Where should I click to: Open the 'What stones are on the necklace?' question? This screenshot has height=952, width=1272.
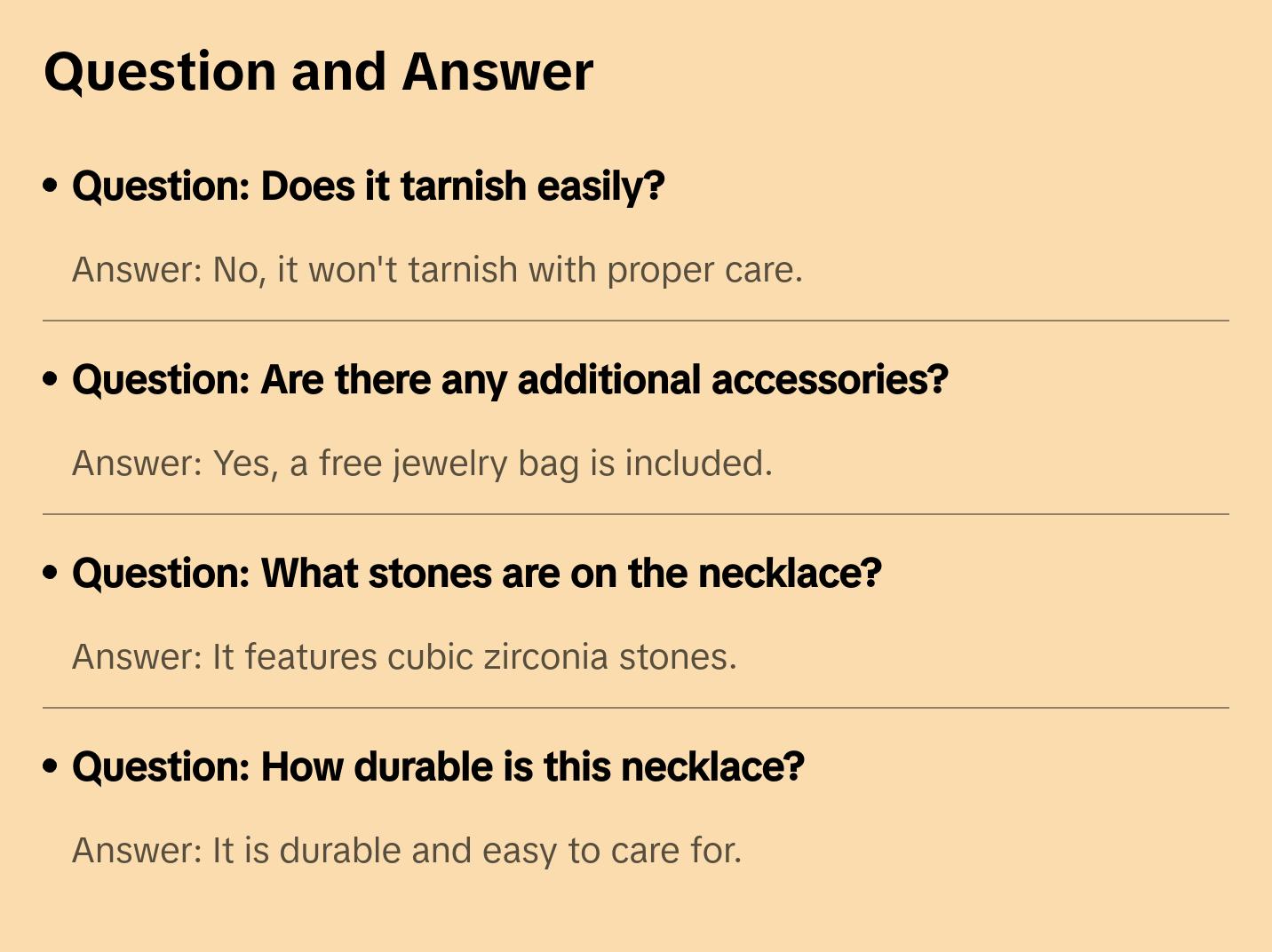476,574
